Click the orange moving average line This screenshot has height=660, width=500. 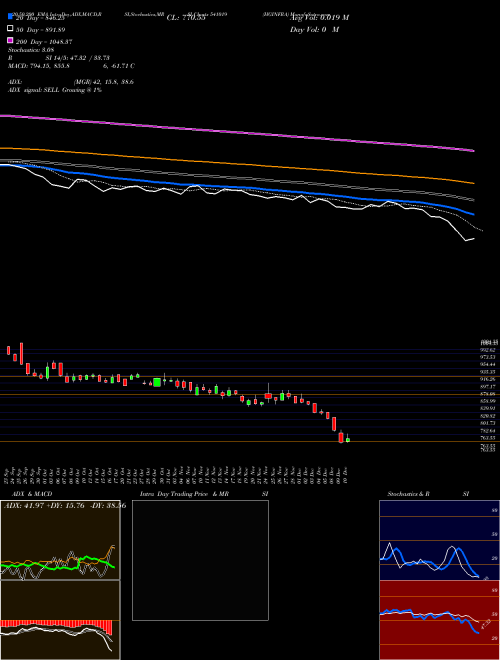(x=236, y=164)
